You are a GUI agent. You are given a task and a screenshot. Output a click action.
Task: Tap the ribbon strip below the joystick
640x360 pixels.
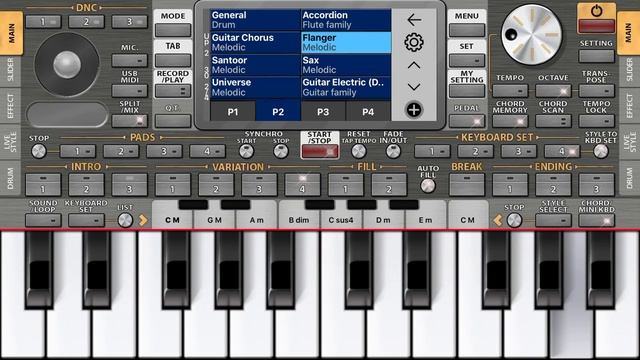67,114
